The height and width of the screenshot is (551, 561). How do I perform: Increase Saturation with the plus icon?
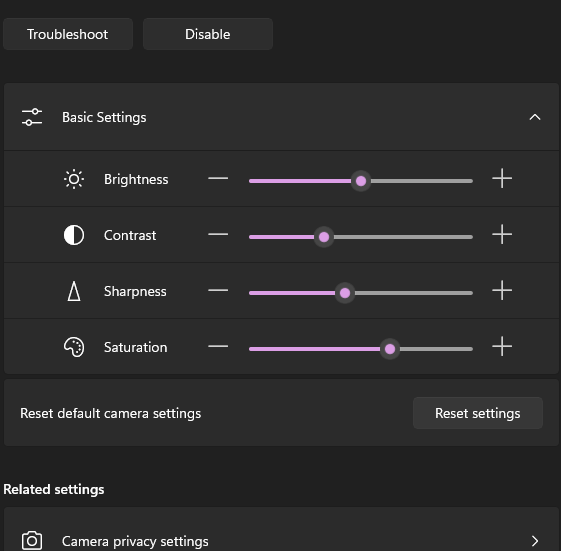502,346
